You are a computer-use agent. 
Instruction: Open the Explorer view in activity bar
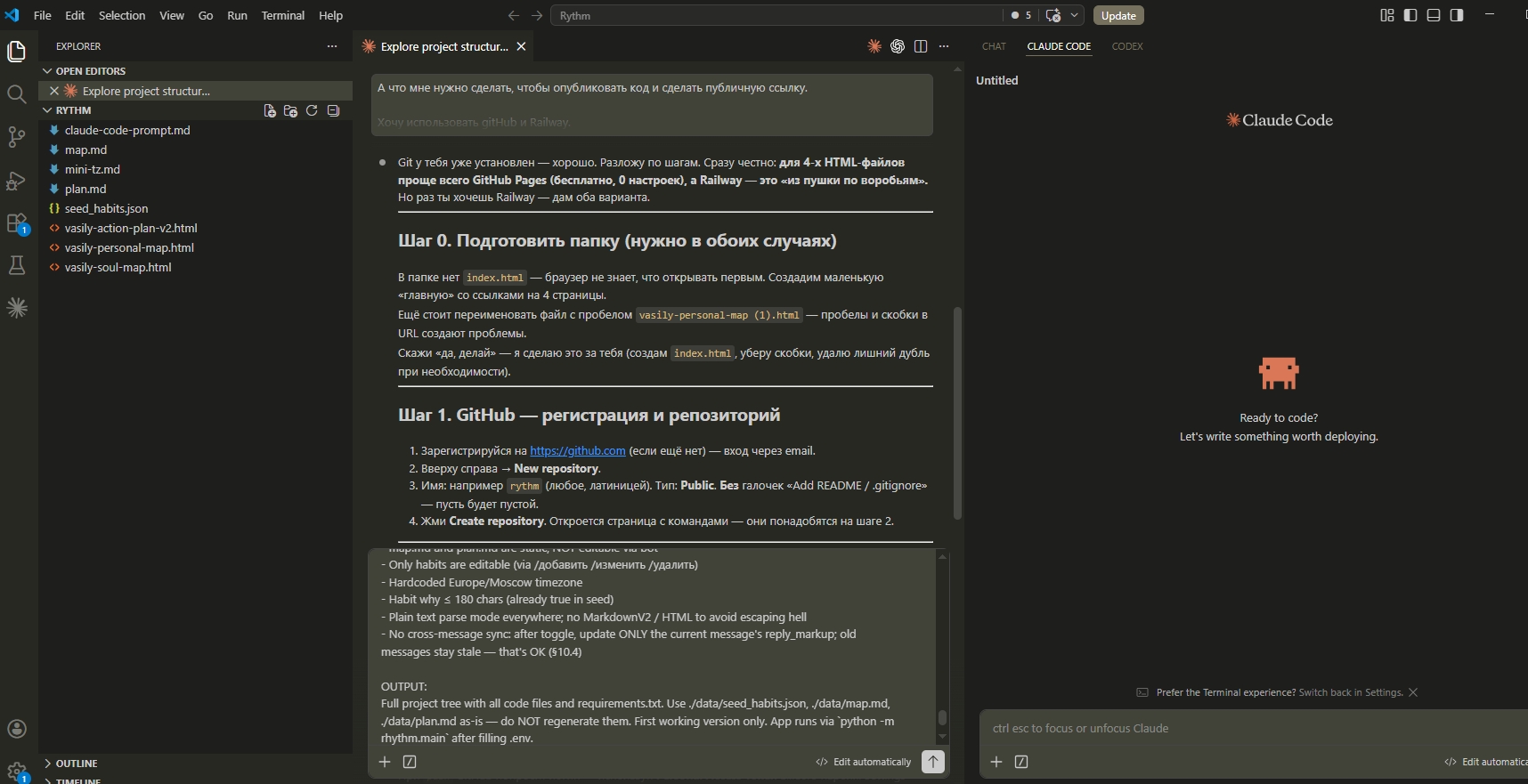click(x=16, y=52)
